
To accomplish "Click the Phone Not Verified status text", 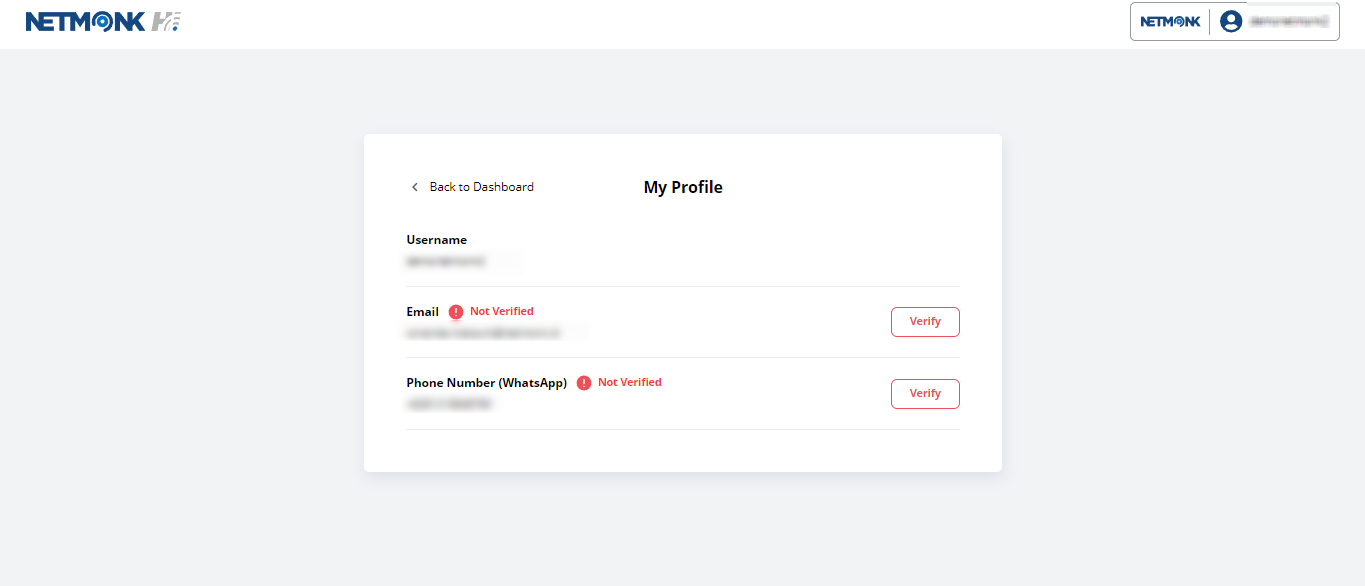I will tap(630, 382).
